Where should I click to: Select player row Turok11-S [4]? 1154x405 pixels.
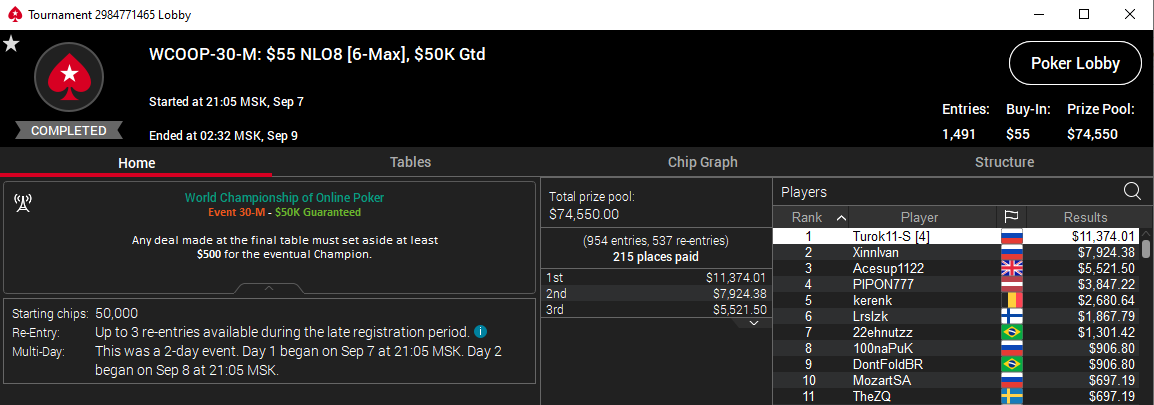pyautogui.click(x=957, y=236)
